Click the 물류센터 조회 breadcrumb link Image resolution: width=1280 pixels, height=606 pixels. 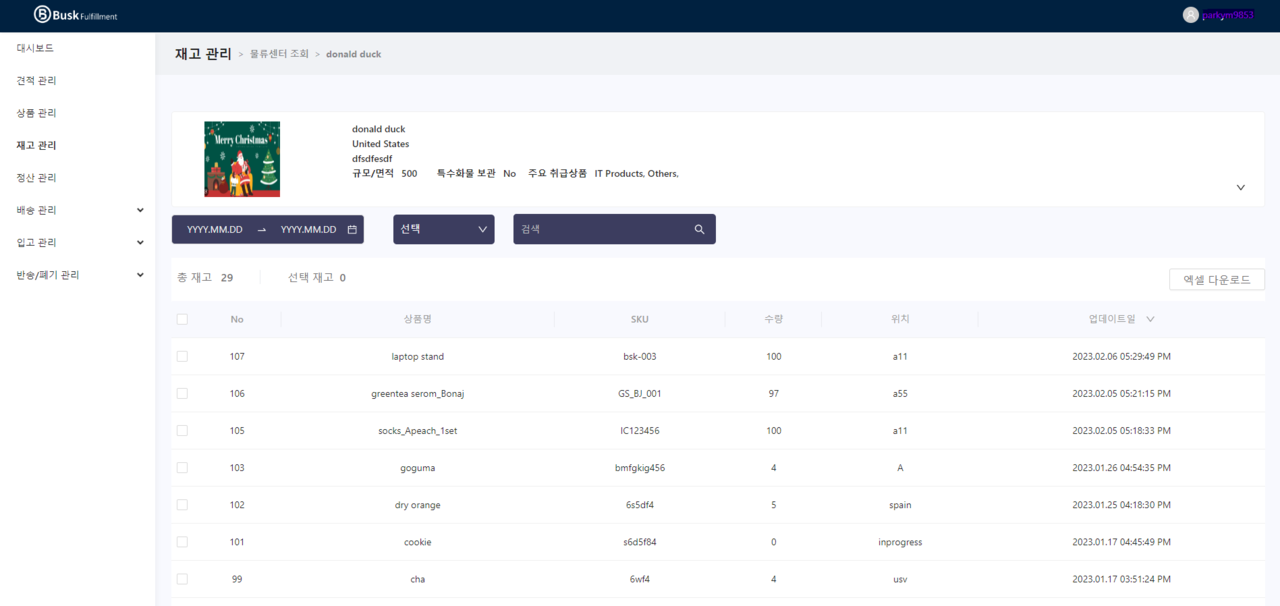(279, 54)
